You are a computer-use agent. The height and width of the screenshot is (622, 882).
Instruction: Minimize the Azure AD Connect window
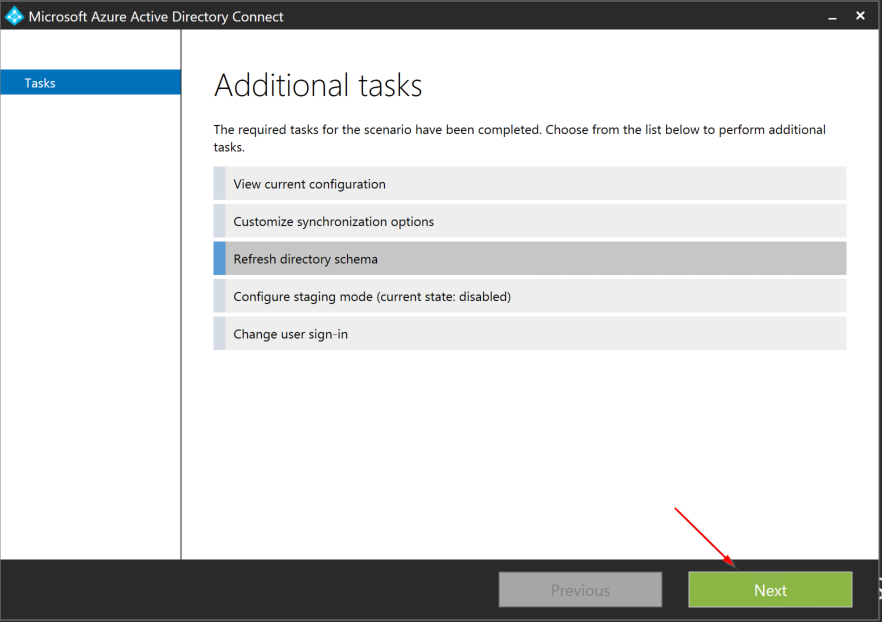pos(832,15)
